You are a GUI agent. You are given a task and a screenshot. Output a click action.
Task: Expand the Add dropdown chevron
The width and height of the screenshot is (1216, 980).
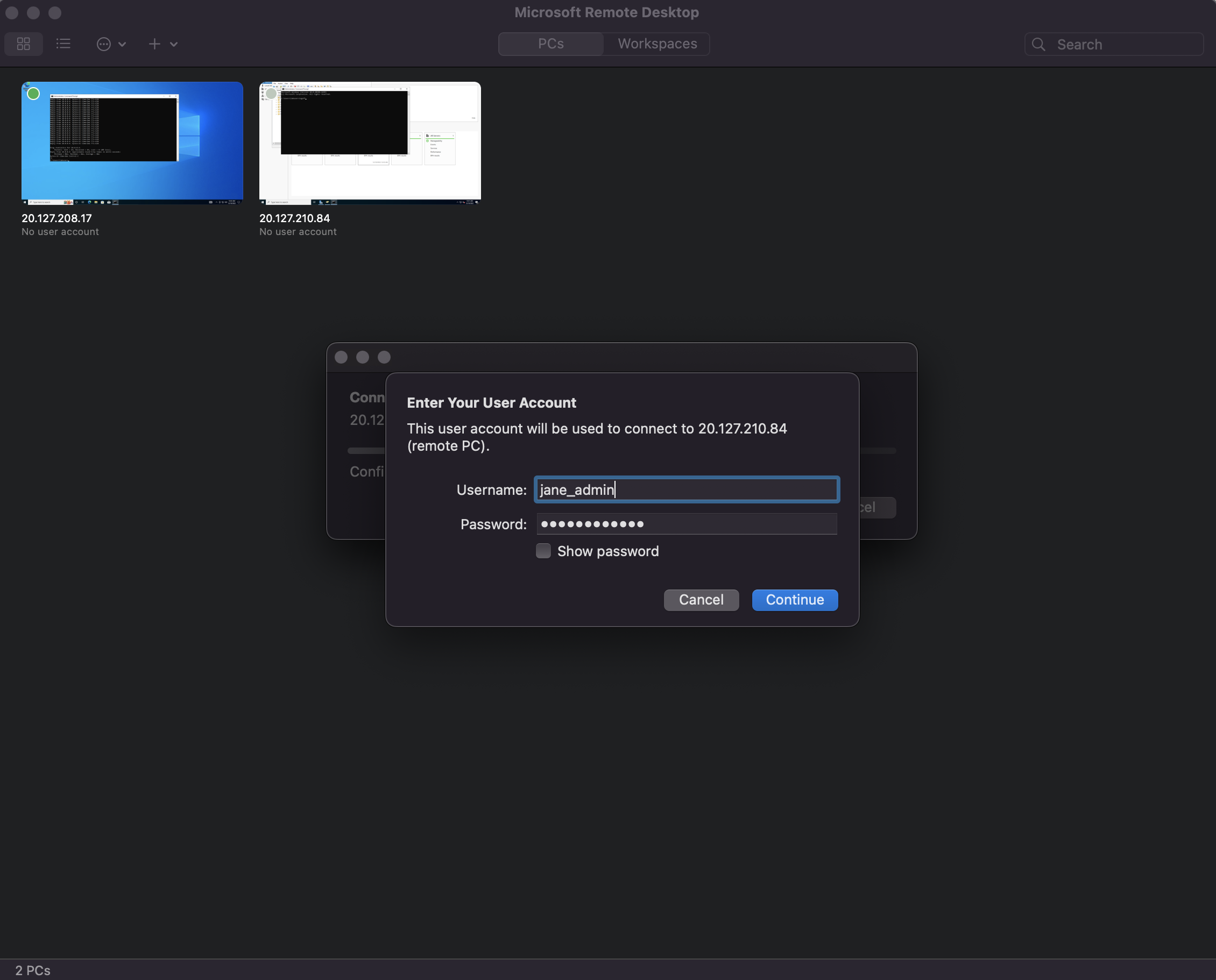[174, 44]
